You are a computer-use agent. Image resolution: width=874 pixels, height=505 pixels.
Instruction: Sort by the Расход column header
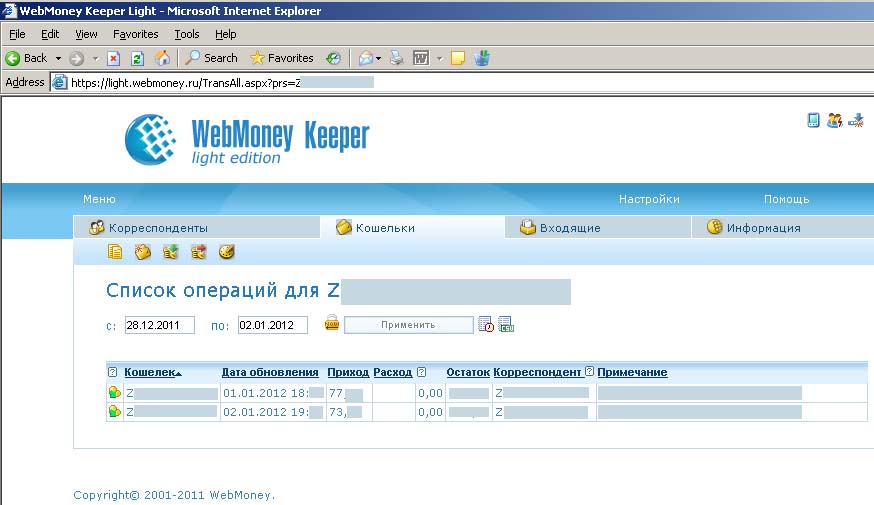pos(392,372)
